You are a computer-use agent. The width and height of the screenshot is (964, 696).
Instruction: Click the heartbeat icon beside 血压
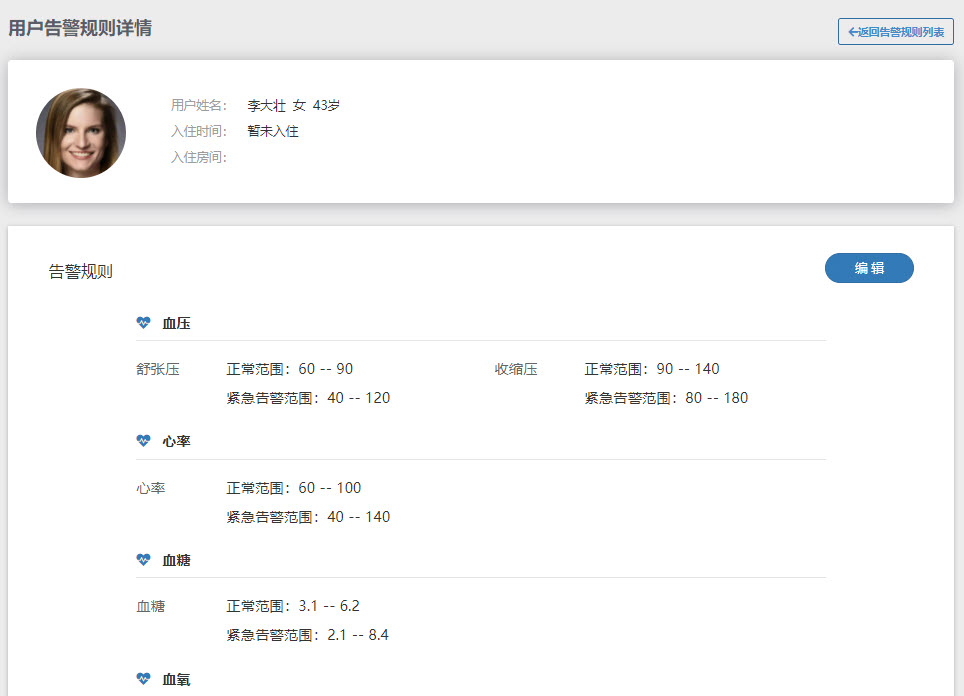click(143, 323)
